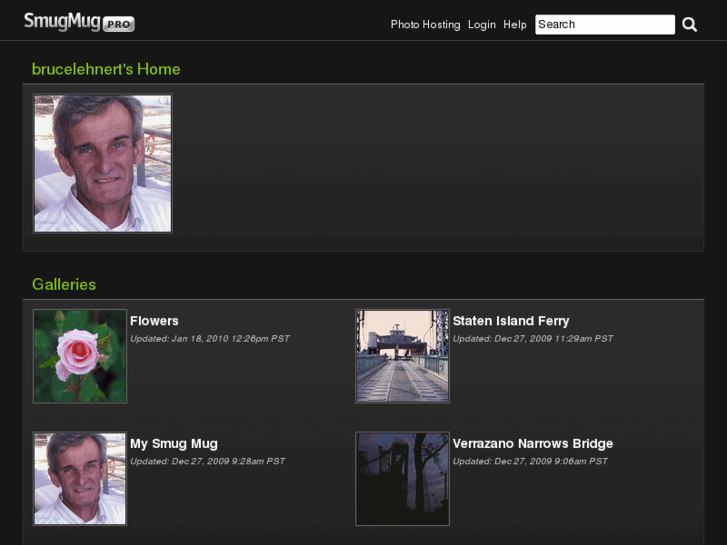The width and height of the screenshot is (727, 545).
Task: Click the Verrazano Narrows Bridge updated date
Action: pos(529,461)
